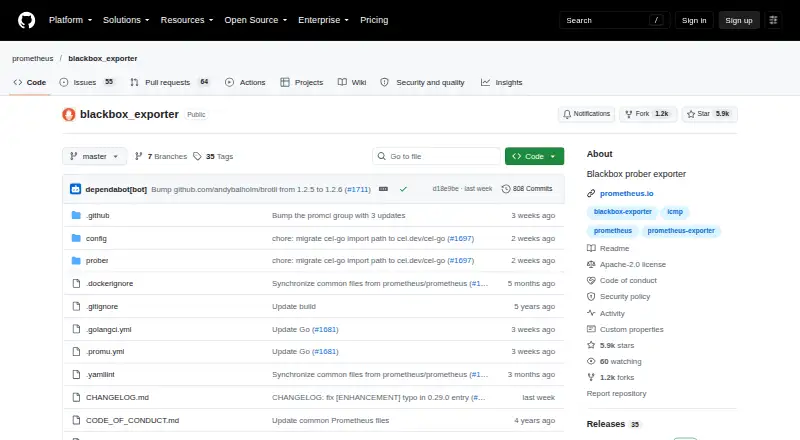Click the GitHub logo icon
Image resolution: width=800 pixels, height=440 pixels.
[27, 20]
